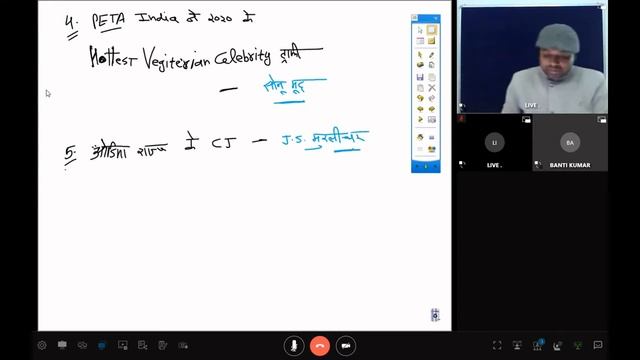Click the briefcase icon in bottom toolbar

(x=62, y=345)
